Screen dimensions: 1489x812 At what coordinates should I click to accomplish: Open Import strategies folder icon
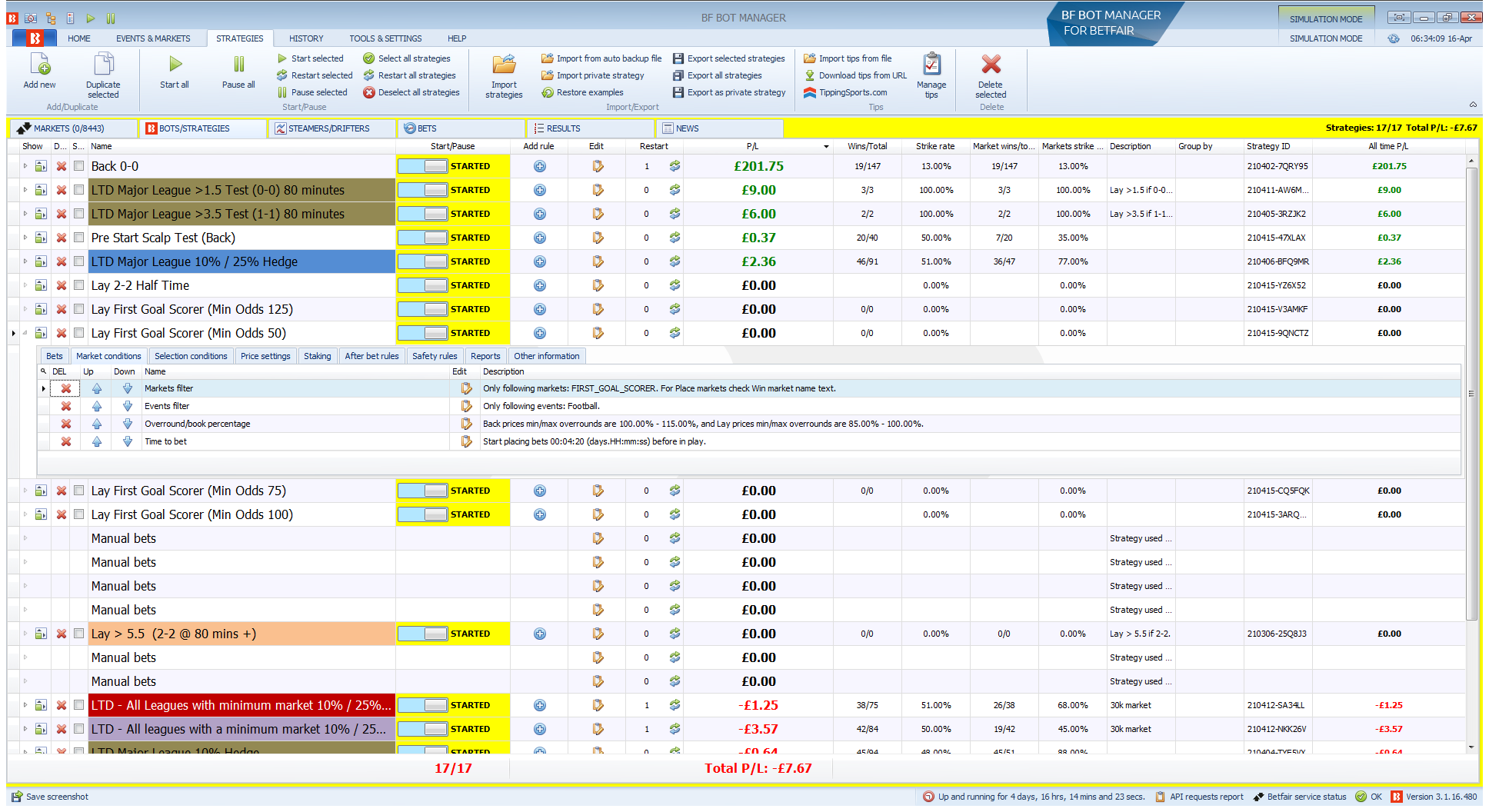[x=504, y=65]
